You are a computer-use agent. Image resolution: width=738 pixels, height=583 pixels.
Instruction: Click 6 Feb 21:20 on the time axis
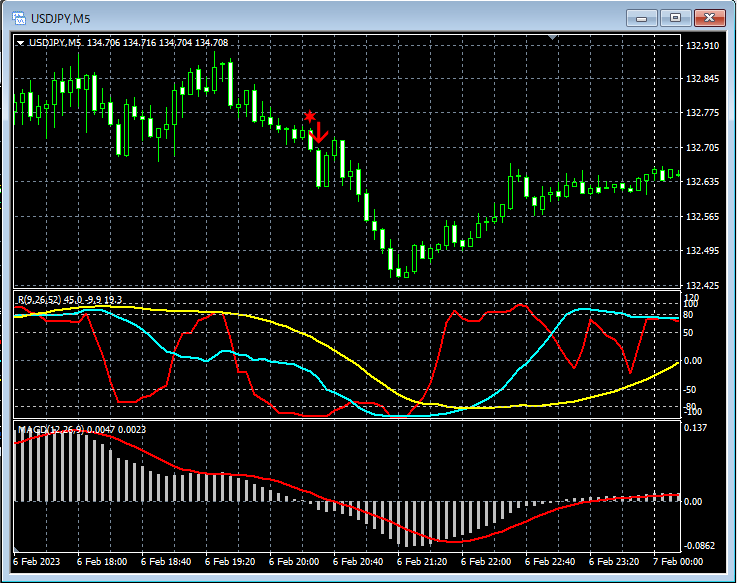(x=420, y=562)
